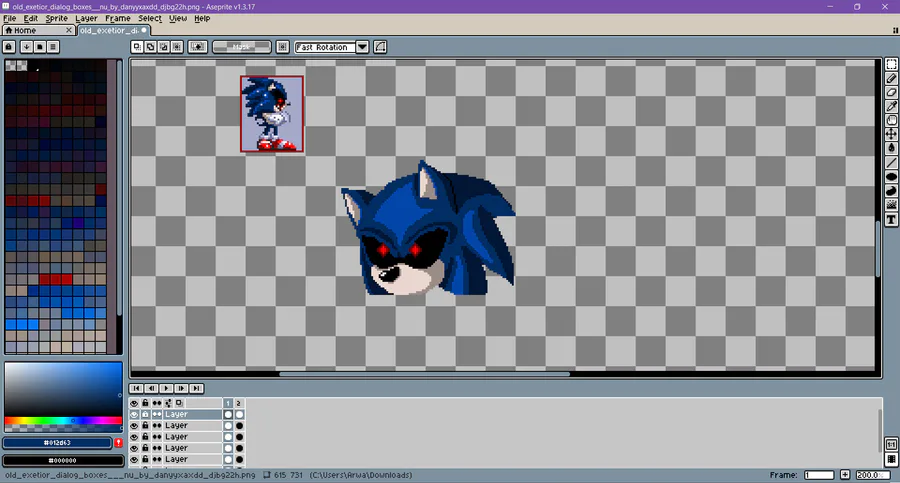Click the Frame number input field
This screenshot has width=900, height=483.
tap(819, 475)
